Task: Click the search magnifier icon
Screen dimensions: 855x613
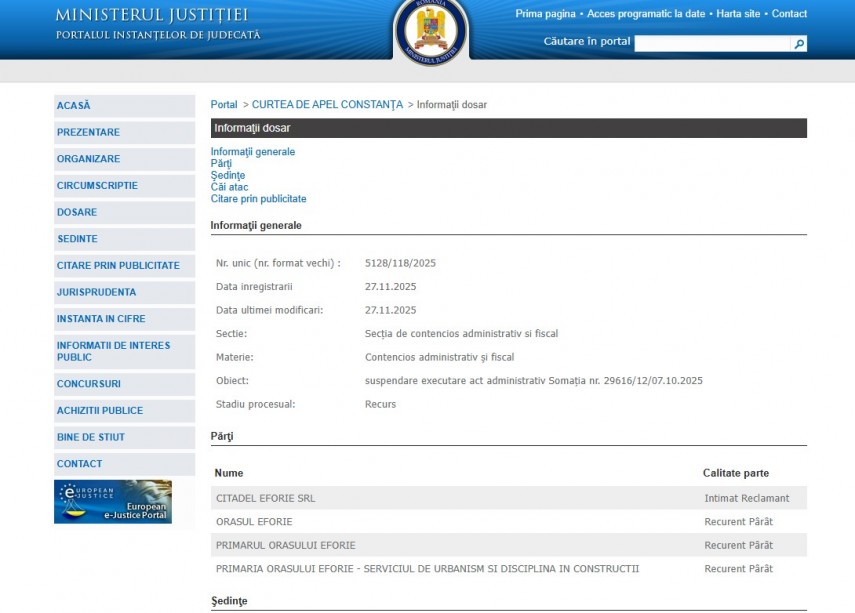Action: pos(798,44)
